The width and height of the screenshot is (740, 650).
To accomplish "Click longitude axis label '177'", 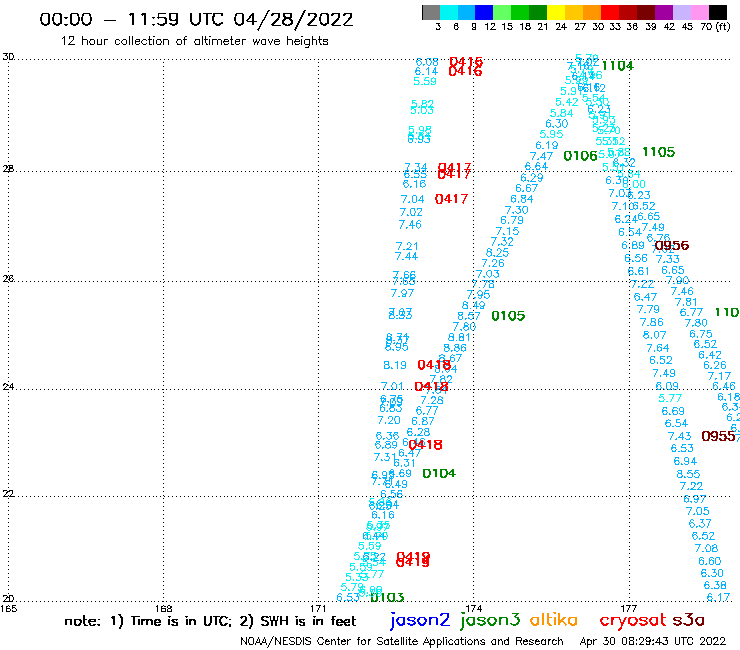I will [x=629, y=609].
